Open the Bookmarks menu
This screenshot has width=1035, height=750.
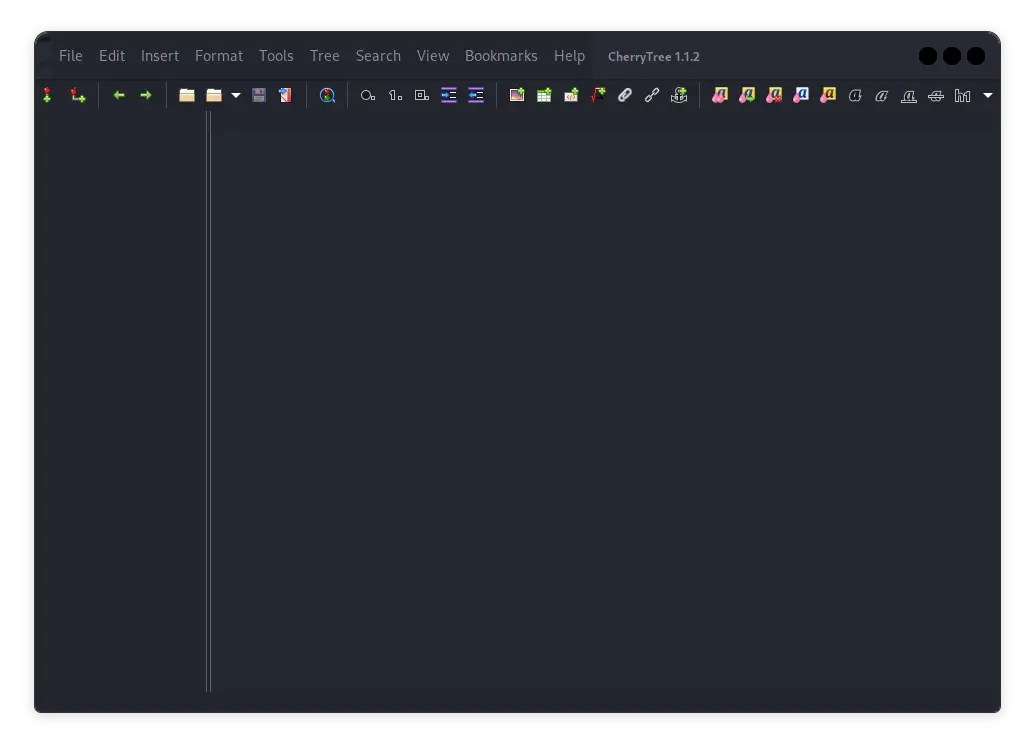point(501,56)
